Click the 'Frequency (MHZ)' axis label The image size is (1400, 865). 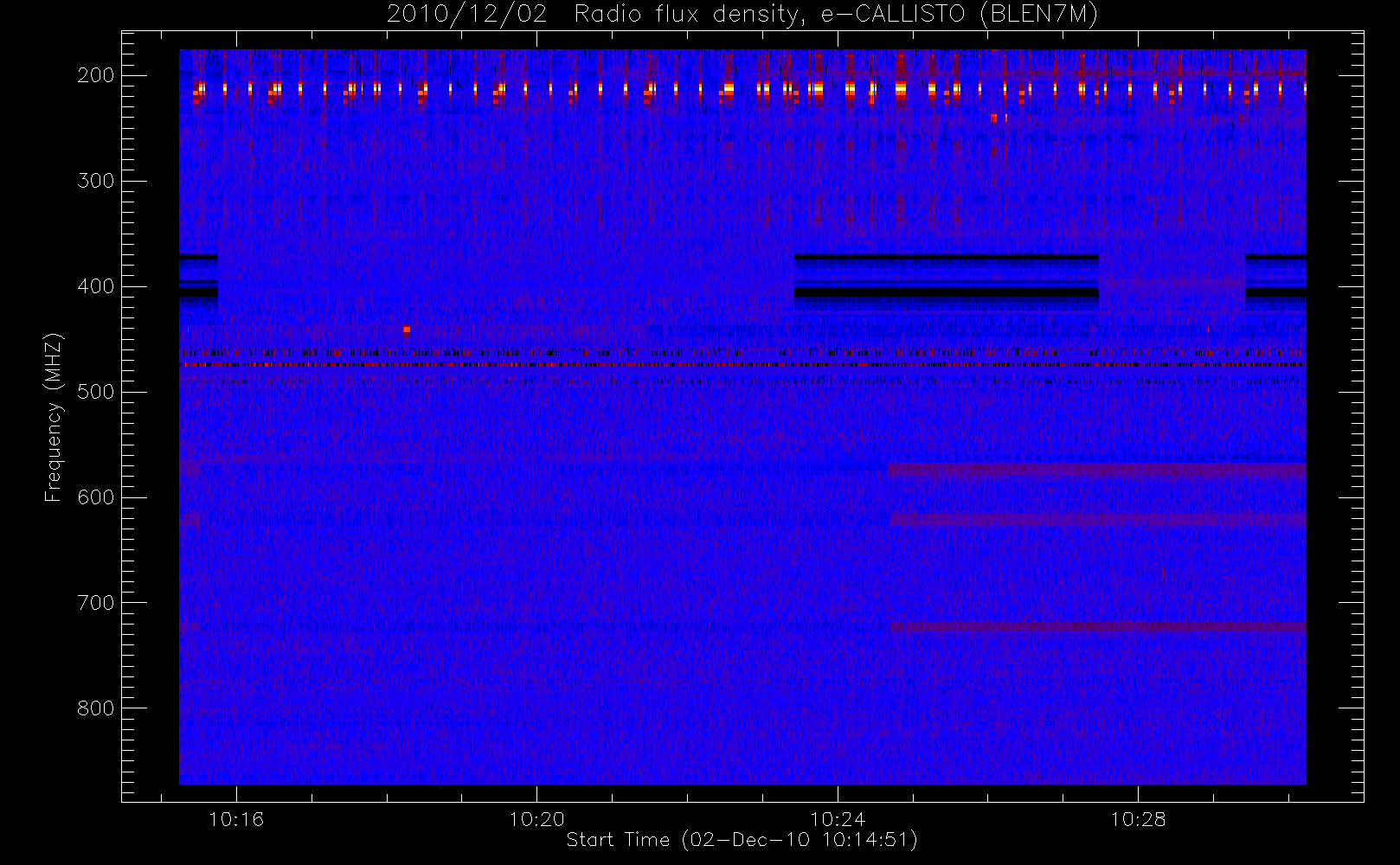54,417
